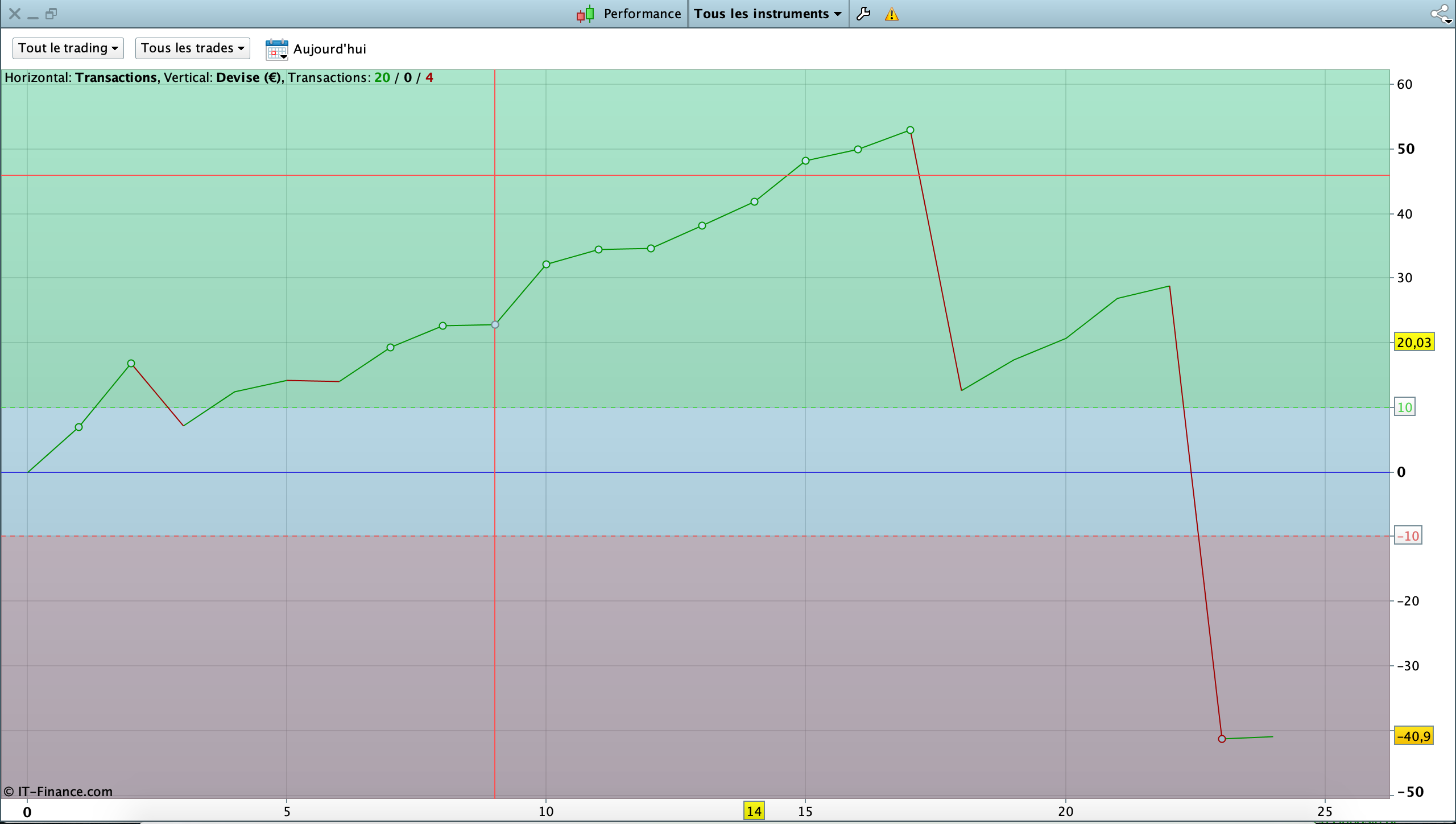The height and width of the screenshot is (824, 1456).
Task: Select the red -10 threshold label
Action: [1408, 536]
